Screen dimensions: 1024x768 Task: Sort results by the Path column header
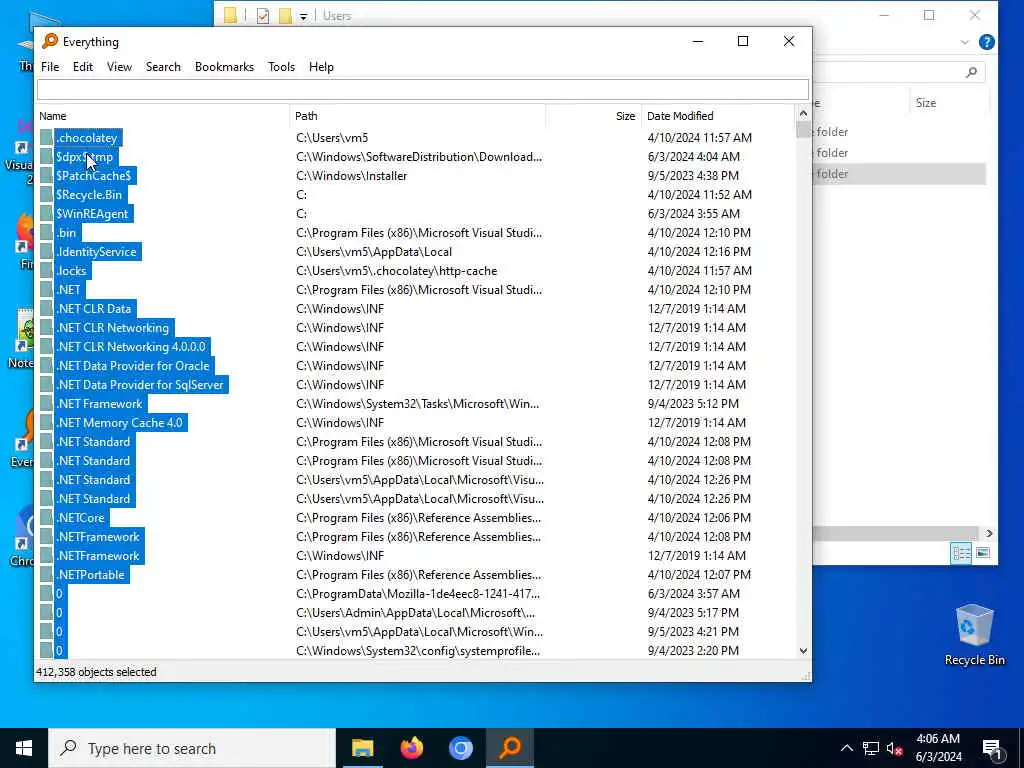click(x=417, y=116)
